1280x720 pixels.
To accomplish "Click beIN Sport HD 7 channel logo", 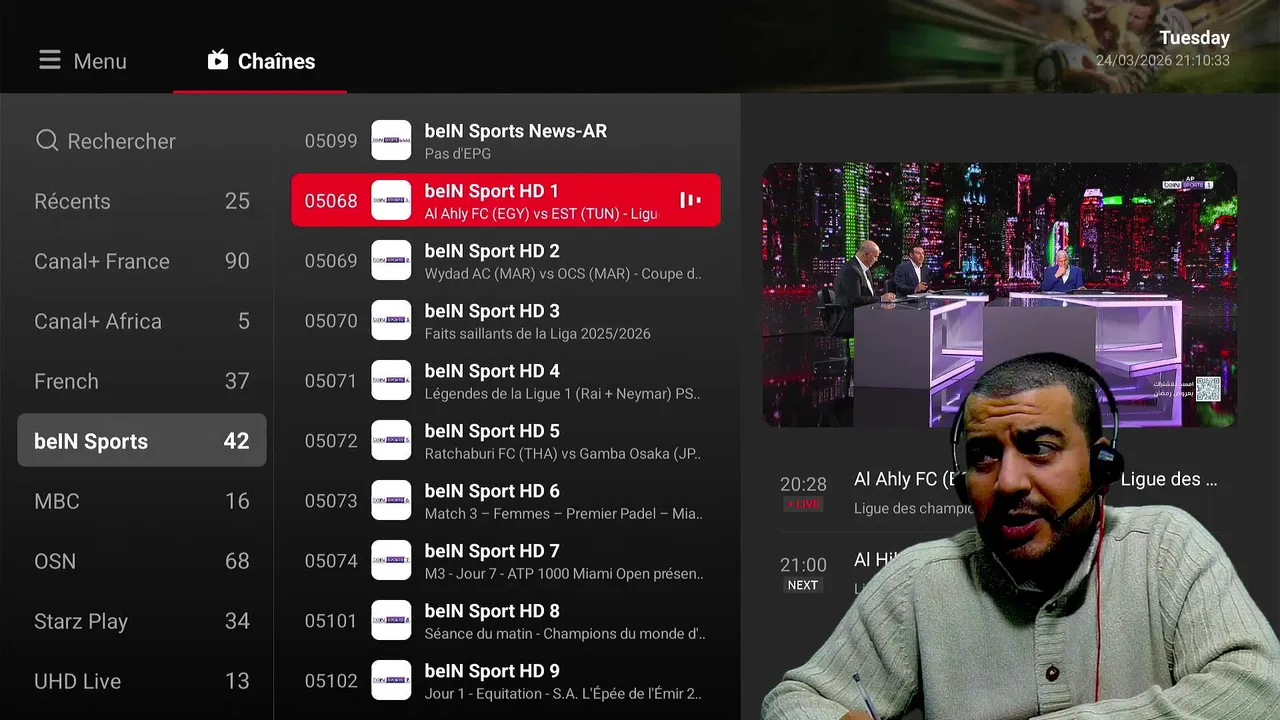I will pos(391,560).
